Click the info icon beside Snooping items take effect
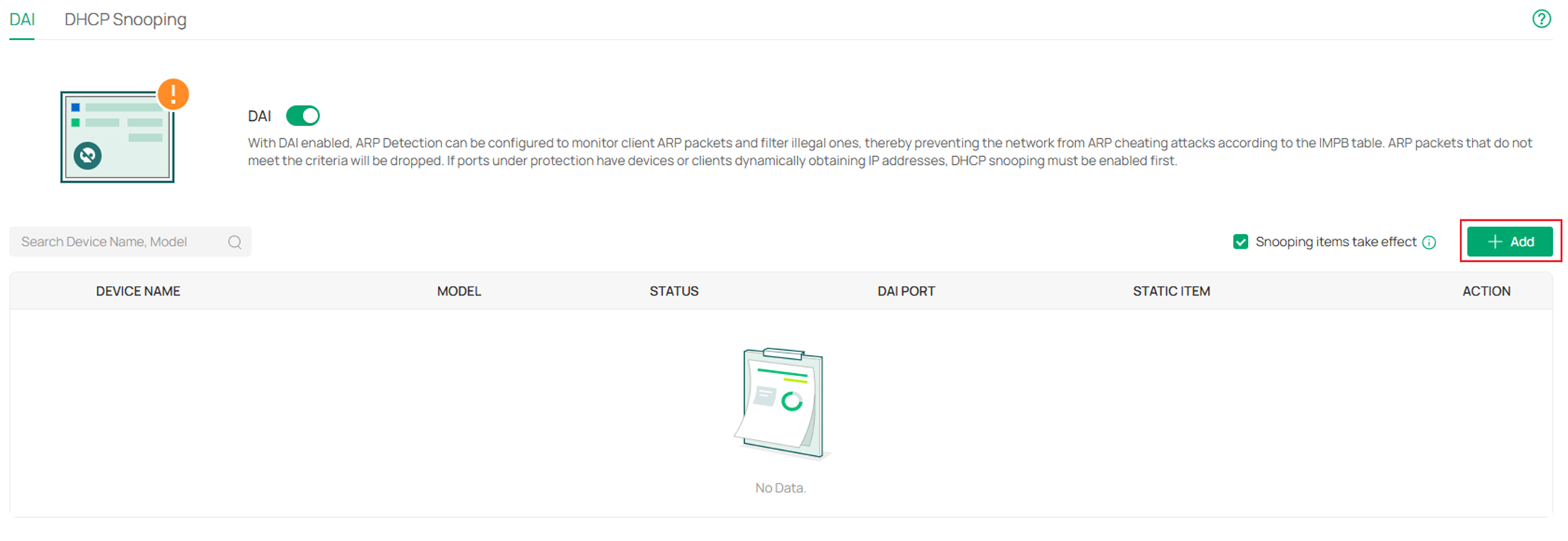The image size is (1568, 541). point(1429,242)
